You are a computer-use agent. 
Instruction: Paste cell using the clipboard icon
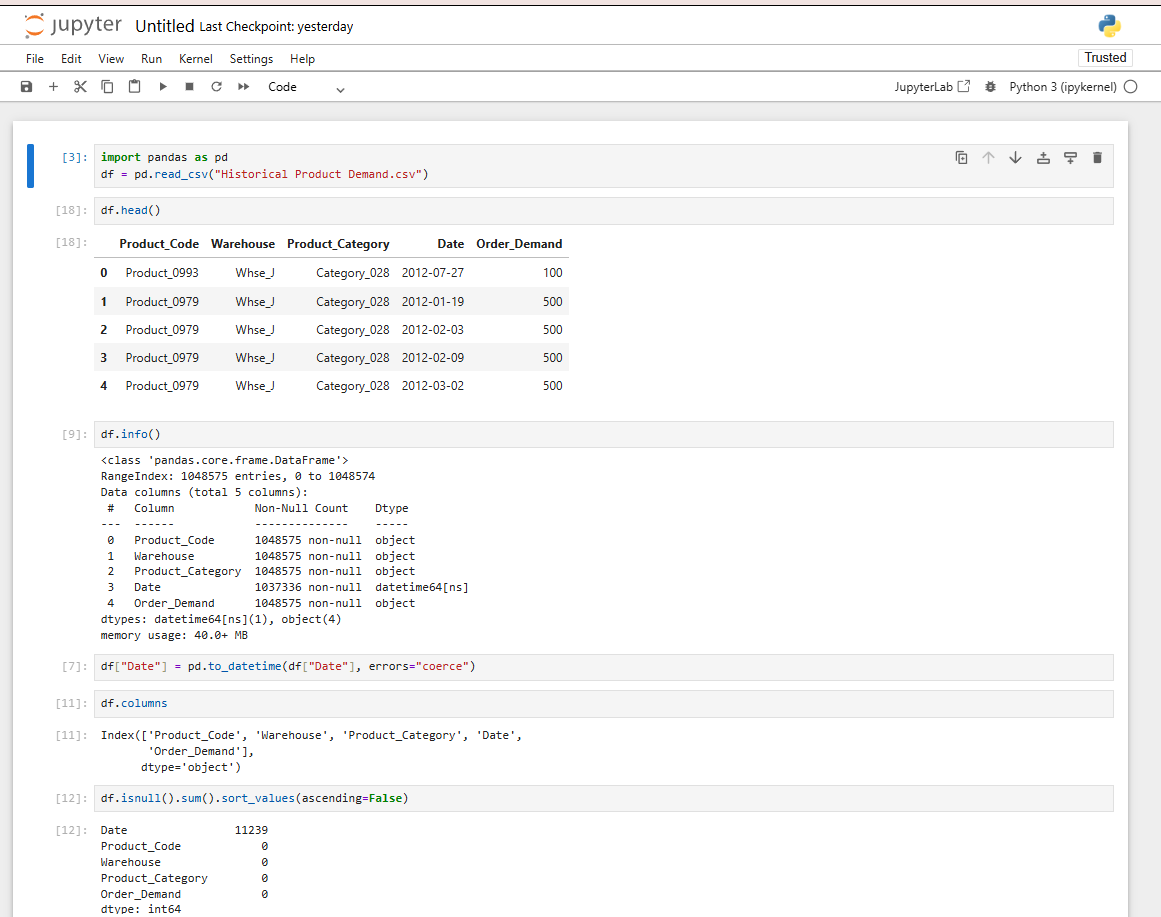(x=134, y=87)
